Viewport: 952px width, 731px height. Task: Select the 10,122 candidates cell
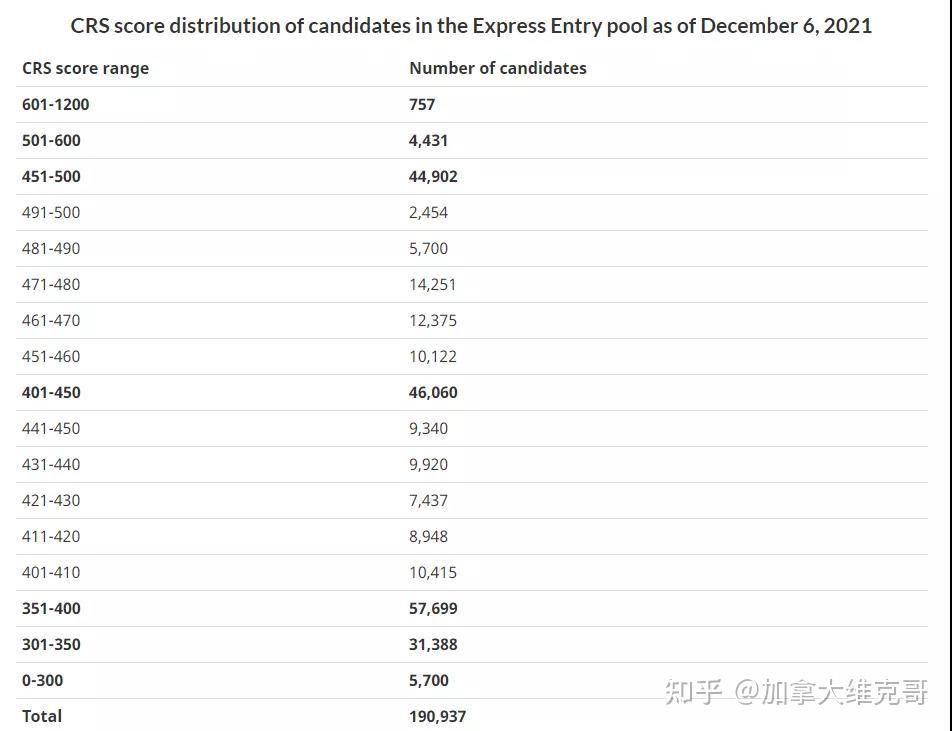pyautogui.click(x=432, y=356)
